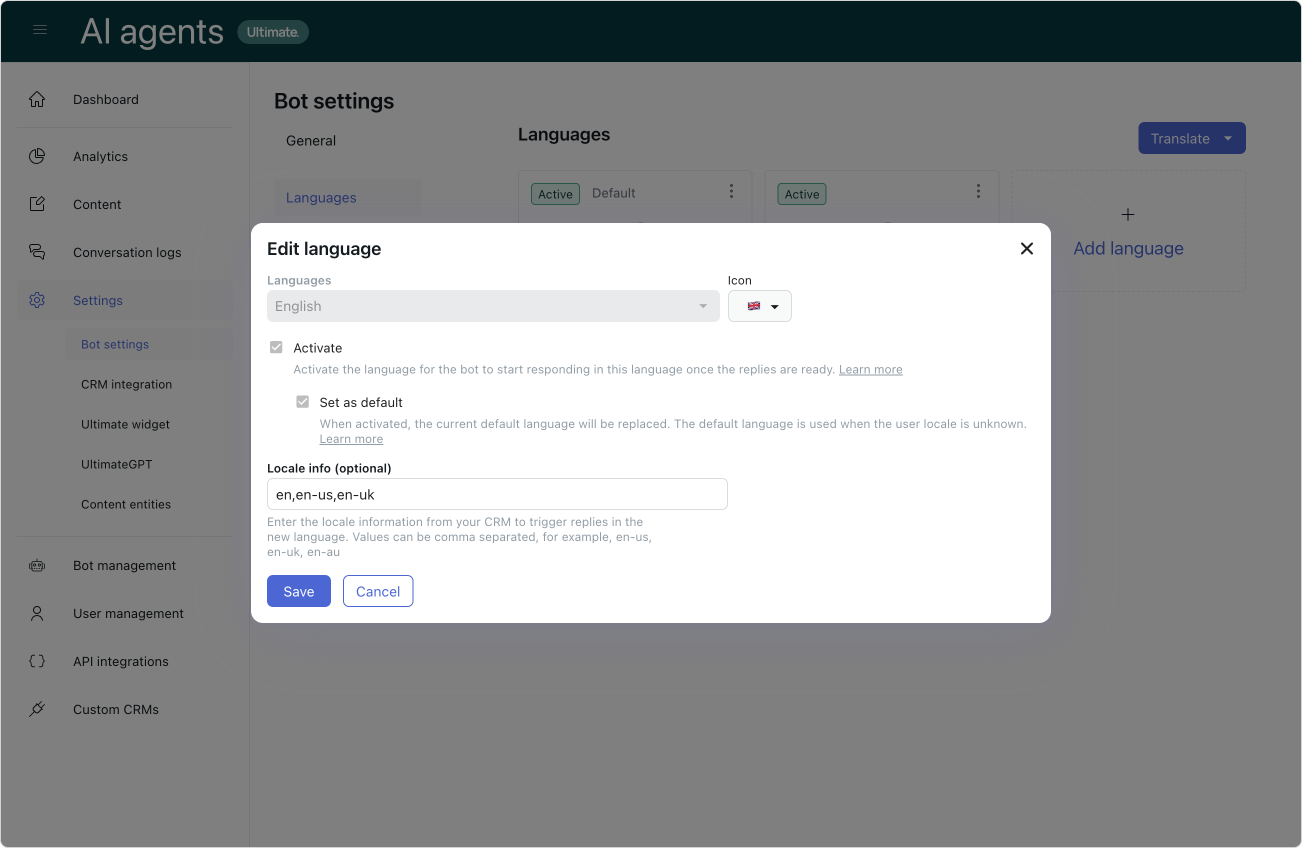Click the Bot management robot icon
The image size is (1302, 848).
(x=37, y=565)
